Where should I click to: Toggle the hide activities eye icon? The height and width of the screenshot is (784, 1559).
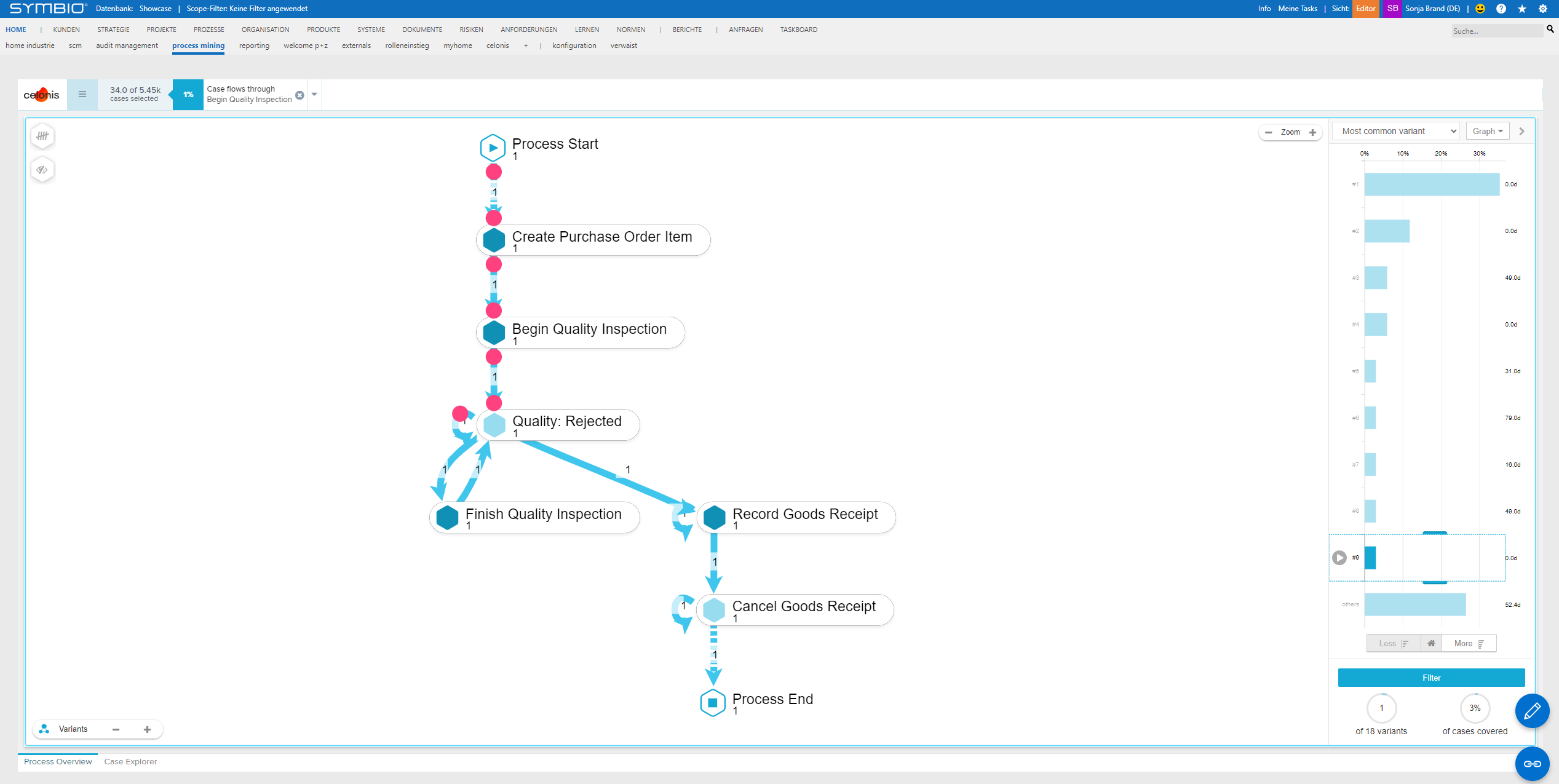click(x=42, y=170)
